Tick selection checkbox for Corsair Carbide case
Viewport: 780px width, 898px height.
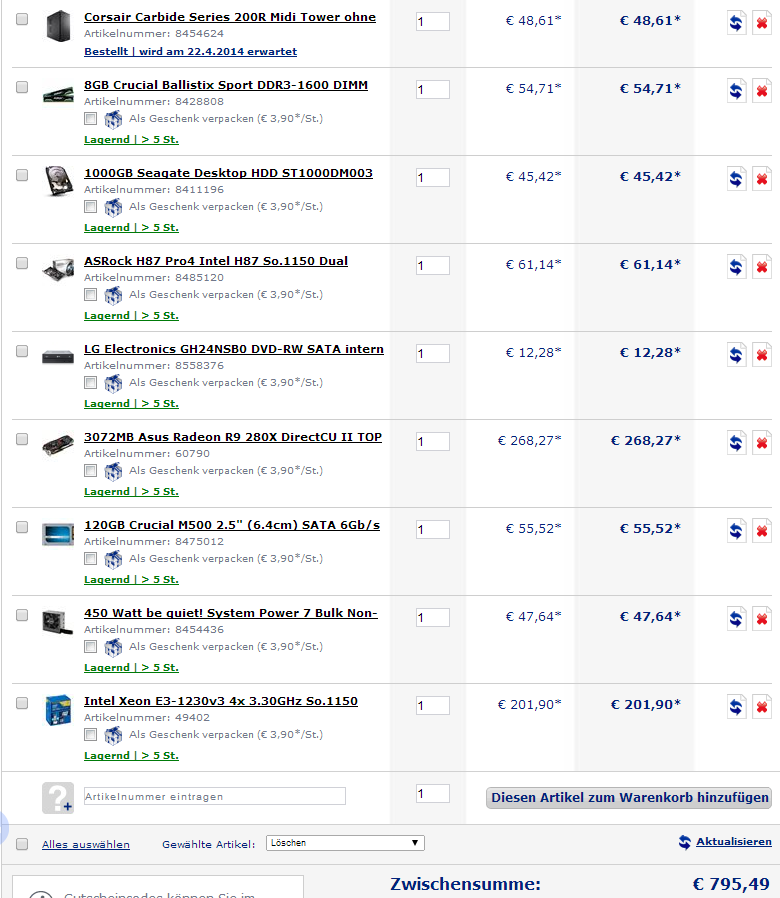coord(22,19)
